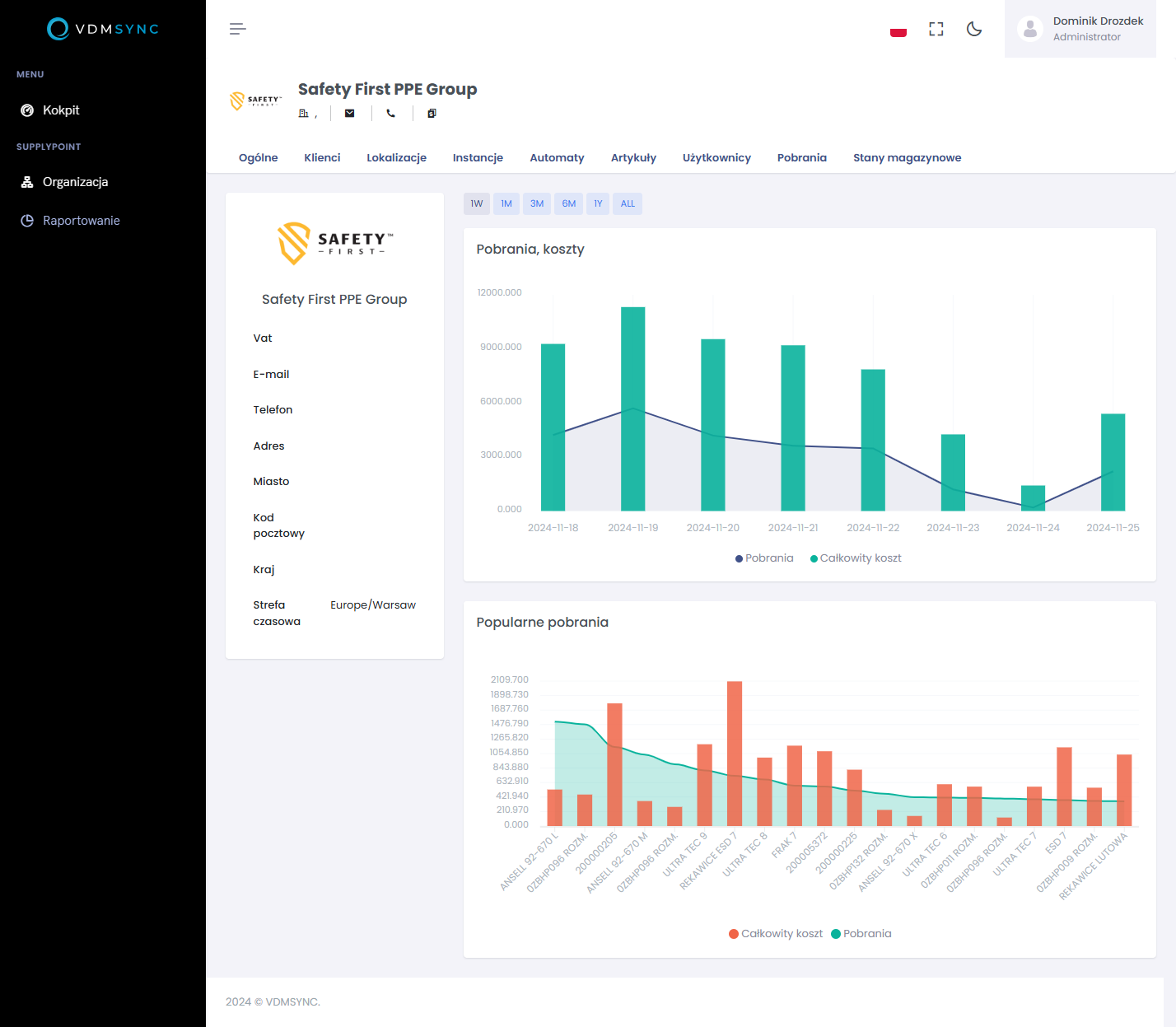Switch to Stany magazynowe tab
The height and width of the screenshot is (1027, 1176).
coord(907,158)
